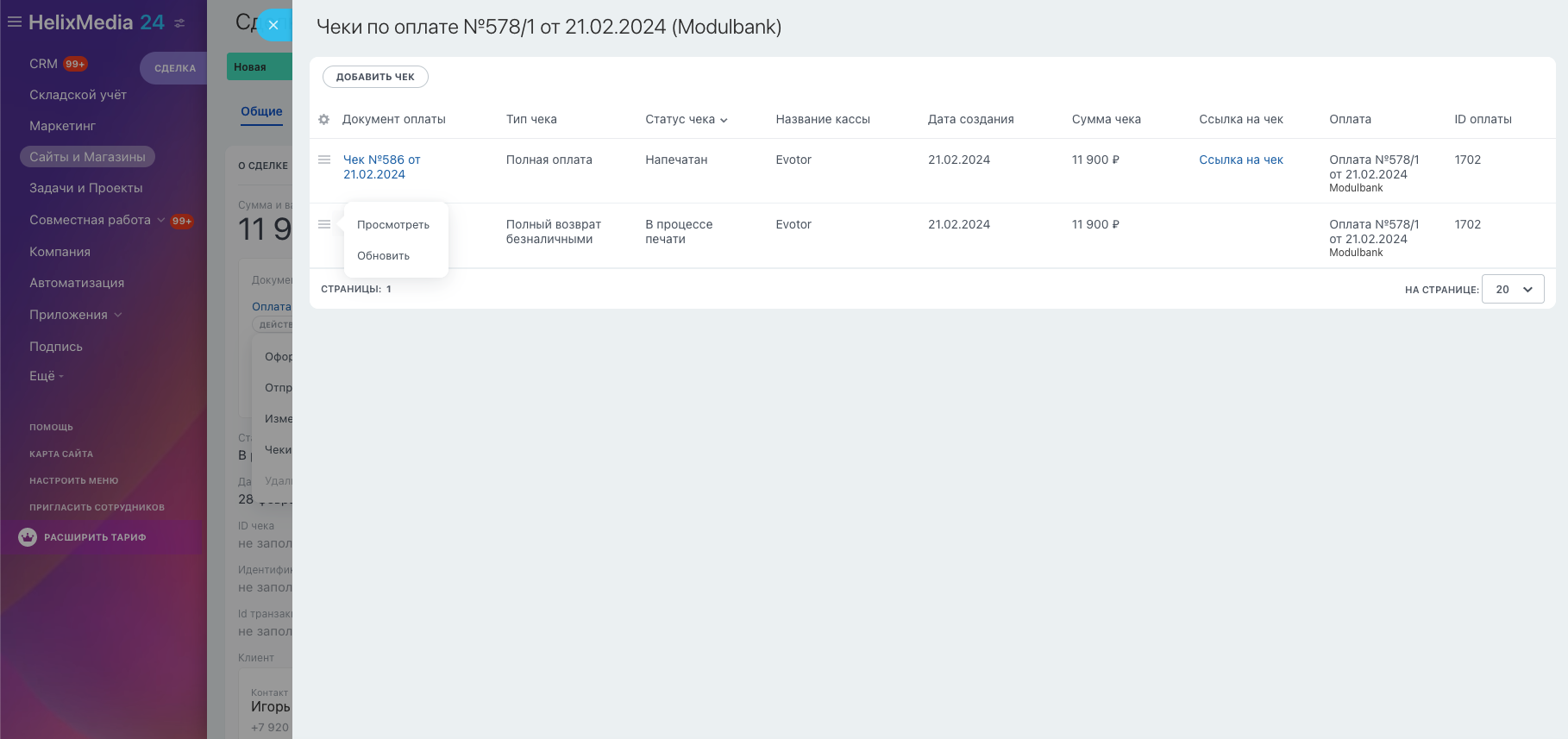Open Ссылка на чек link in first row
The height and width of the screenshot is (739, 1568).
[x=1241, y=160]
